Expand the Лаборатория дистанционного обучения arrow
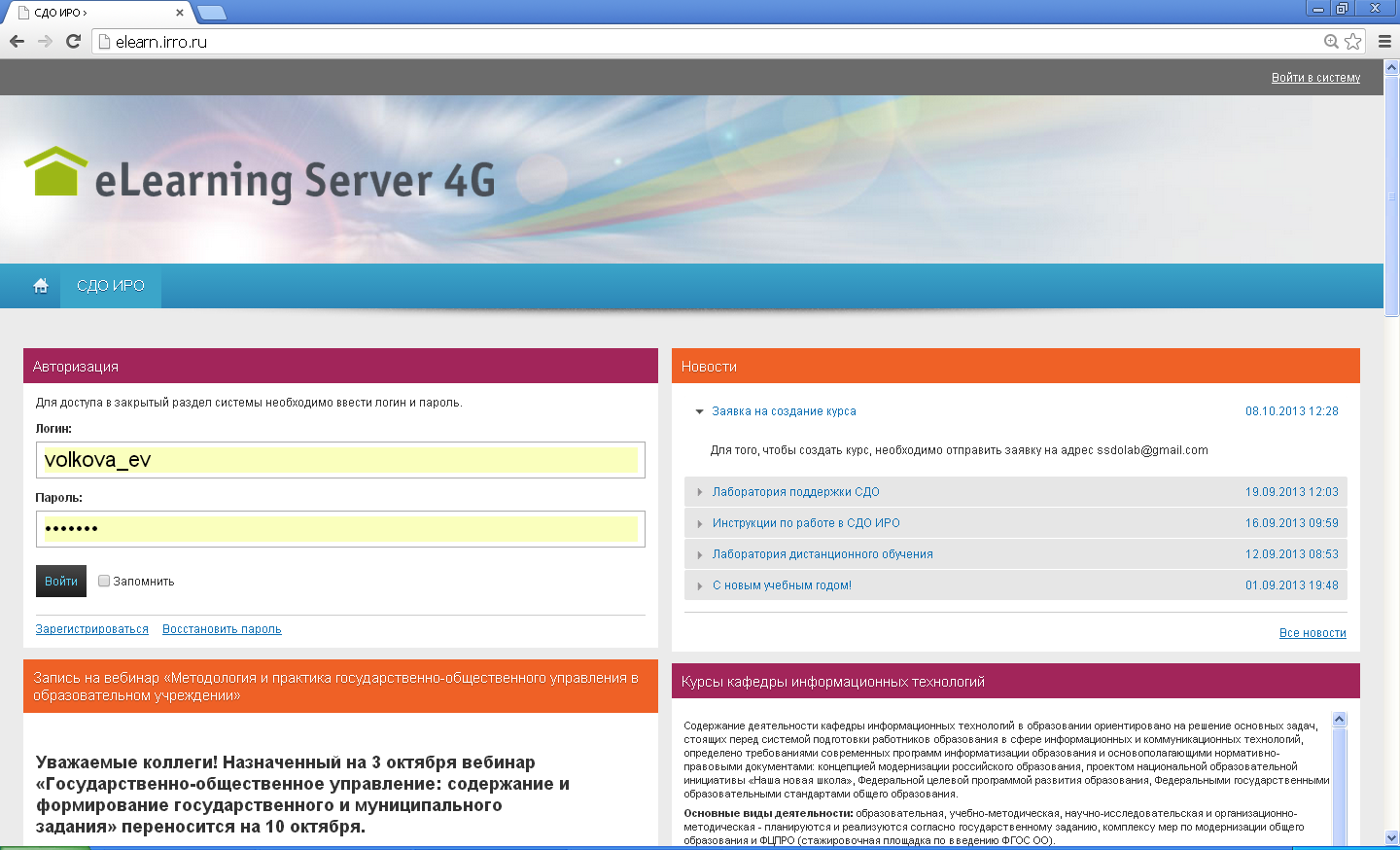 [x=699, y=554]
